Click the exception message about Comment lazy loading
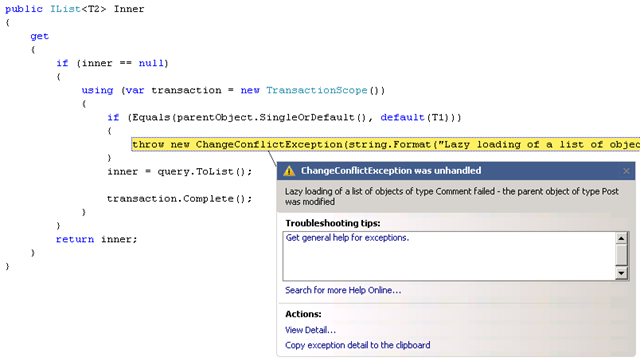Viewport: 640px width, 361px height. 452,196
